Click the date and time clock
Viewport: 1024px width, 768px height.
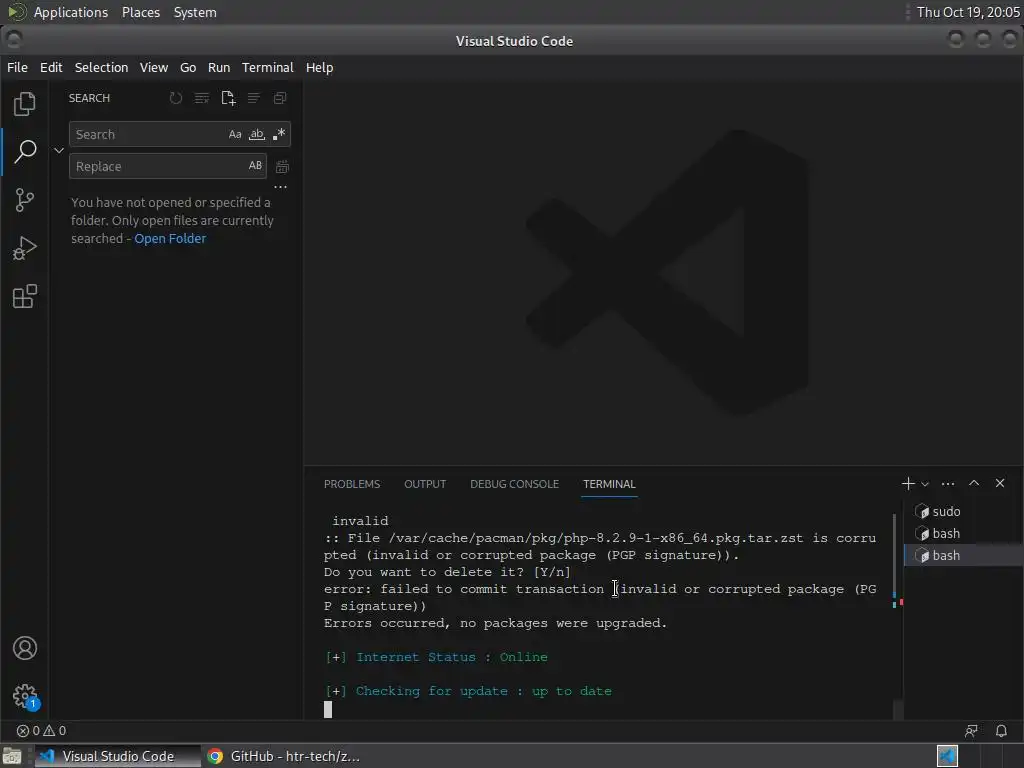click(968, 12)
